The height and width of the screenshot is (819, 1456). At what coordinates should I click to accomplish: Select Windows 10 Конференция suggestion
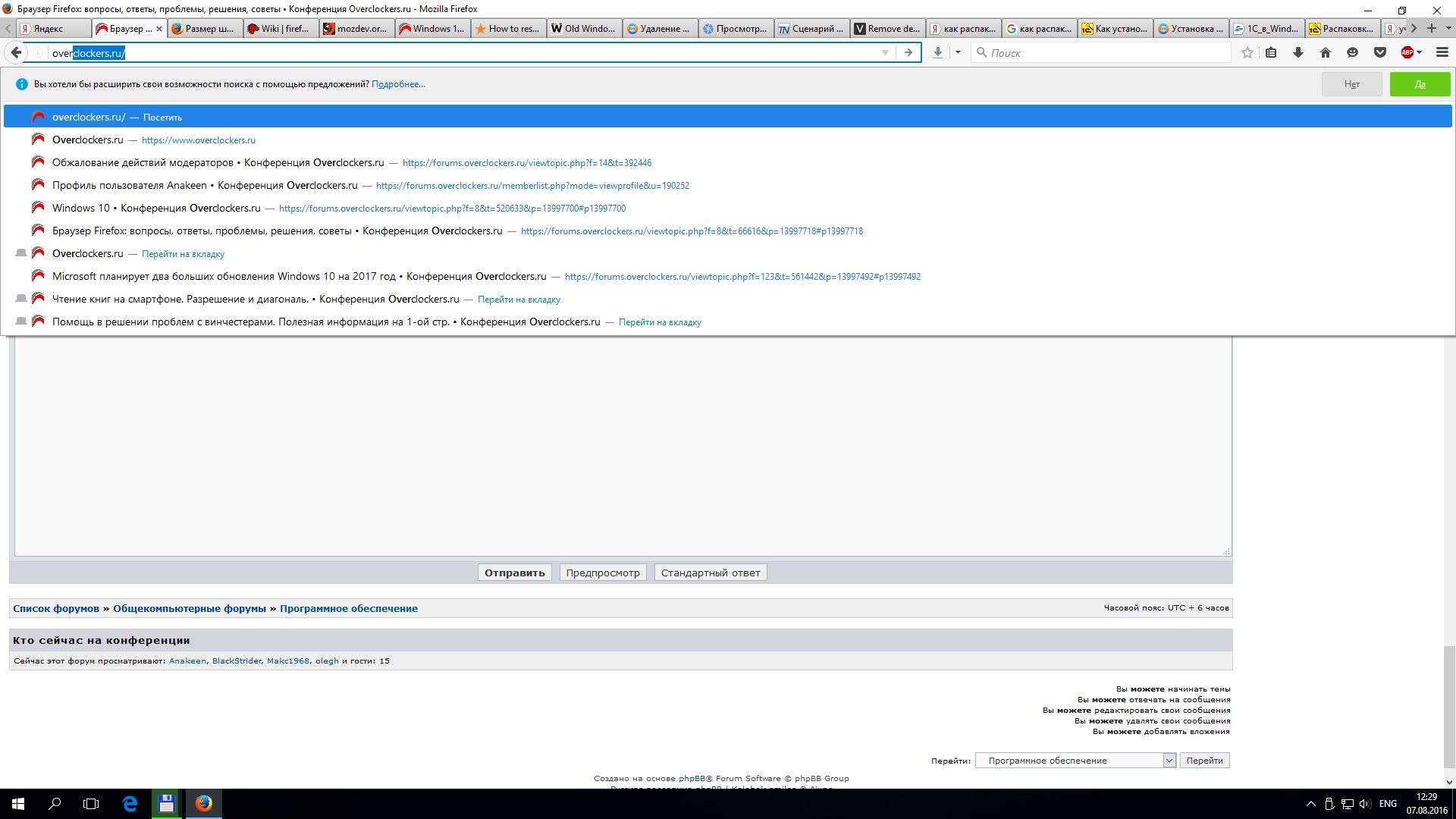point(156,208)
